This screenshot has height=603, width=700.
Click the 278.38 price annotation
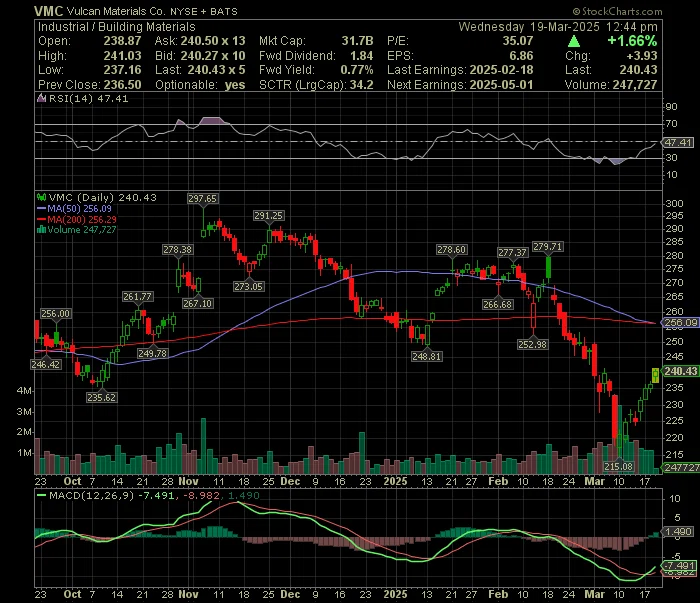178,250
